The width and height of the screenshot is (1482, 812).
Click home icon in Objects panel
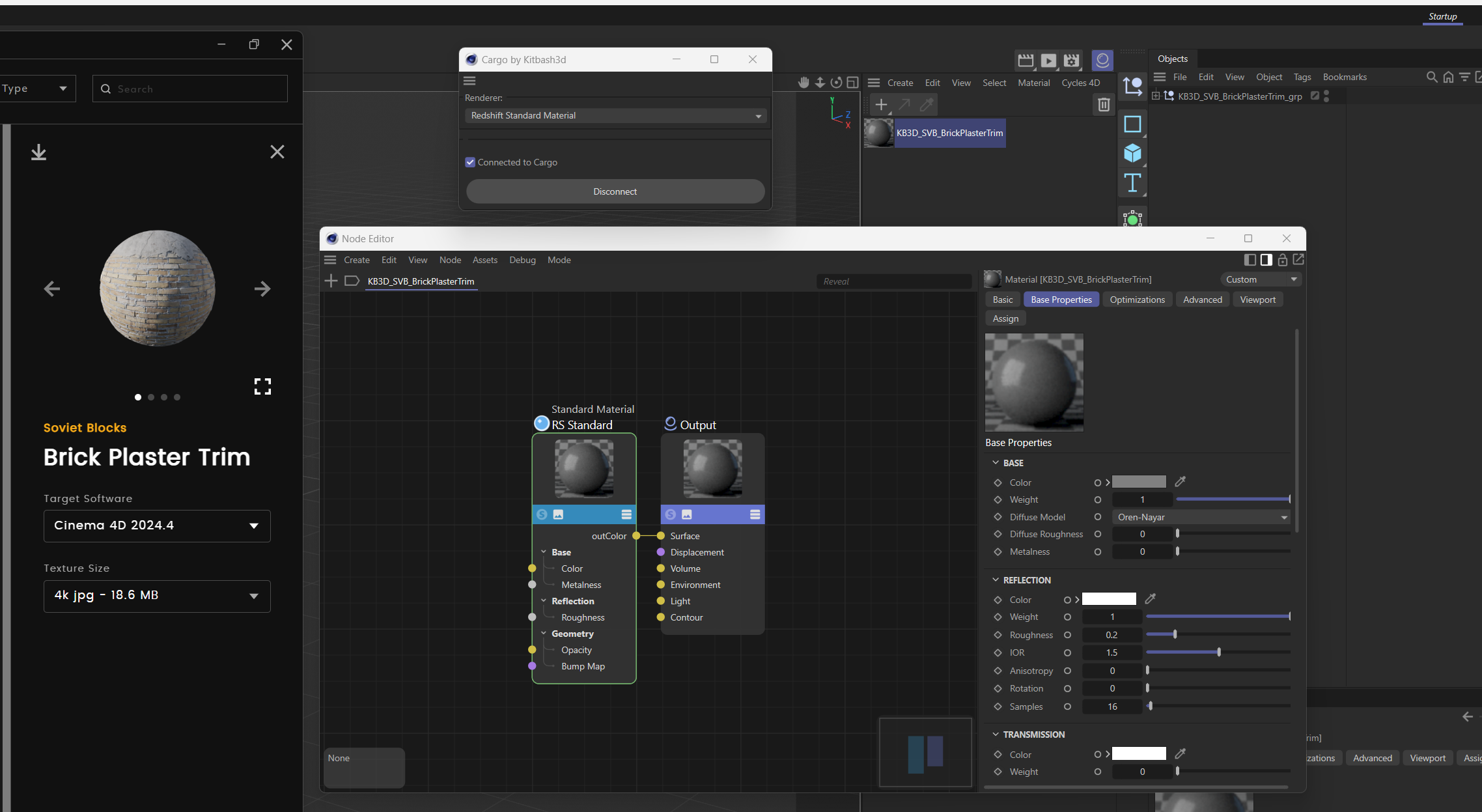pyautogui.click(x=1448, y=77)
